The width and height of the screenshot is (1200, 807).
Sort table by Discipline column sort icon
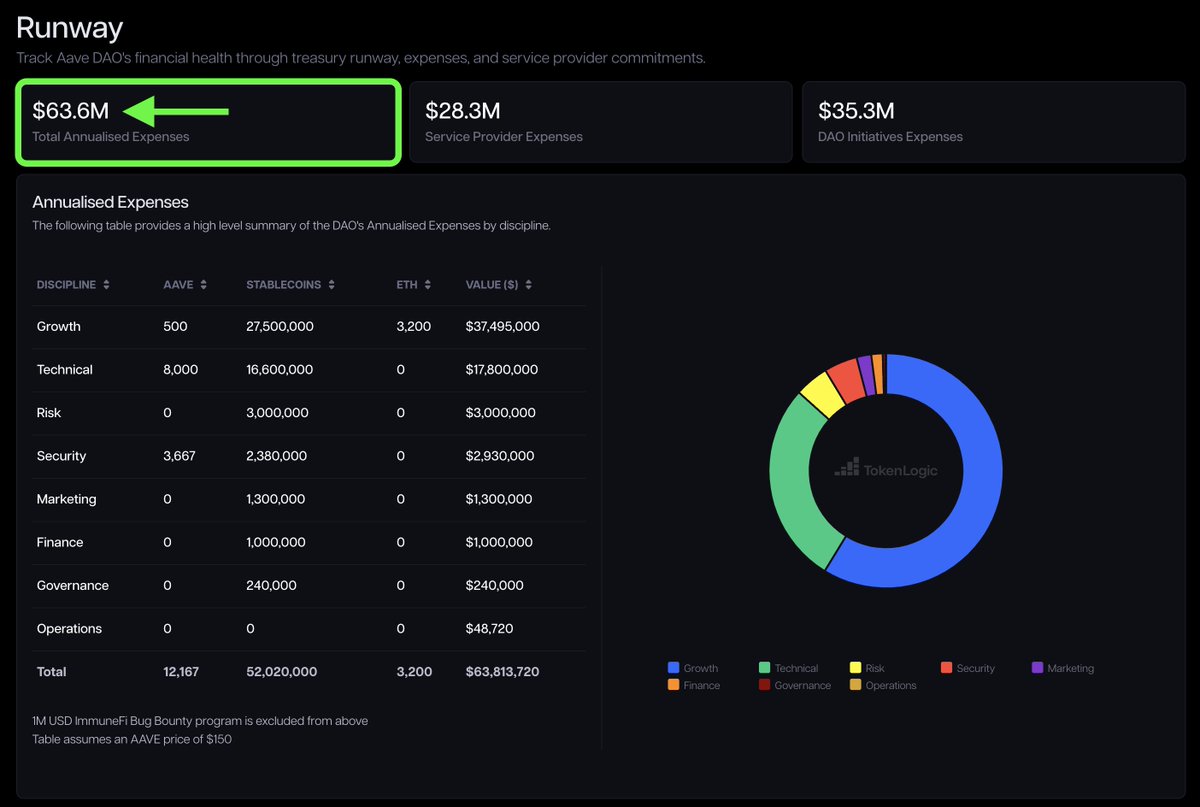(106, 285)
